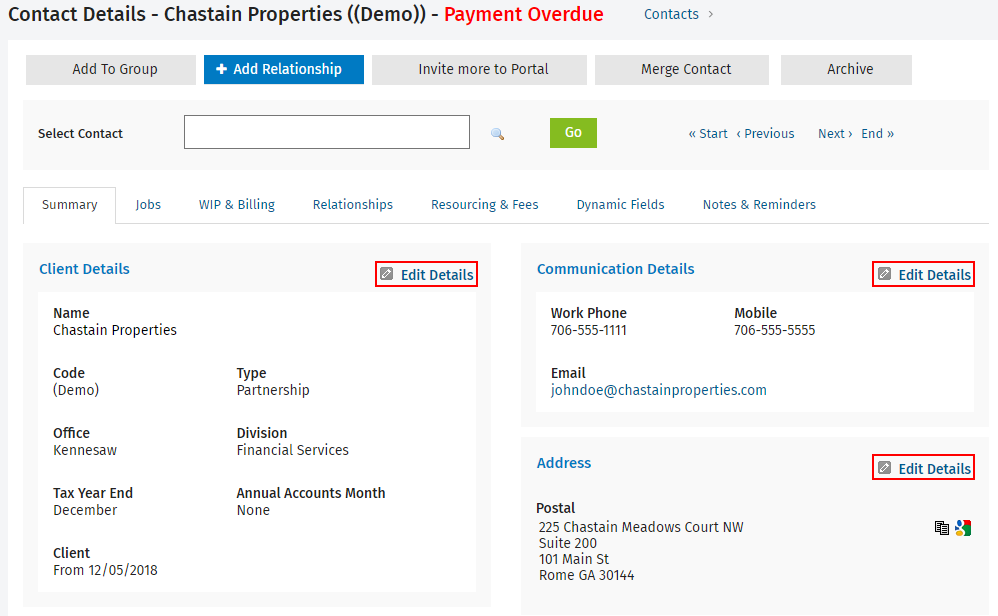
Task: Open the WIP & Billing tab
Action: pyautogui.click(x=236, y=204)
